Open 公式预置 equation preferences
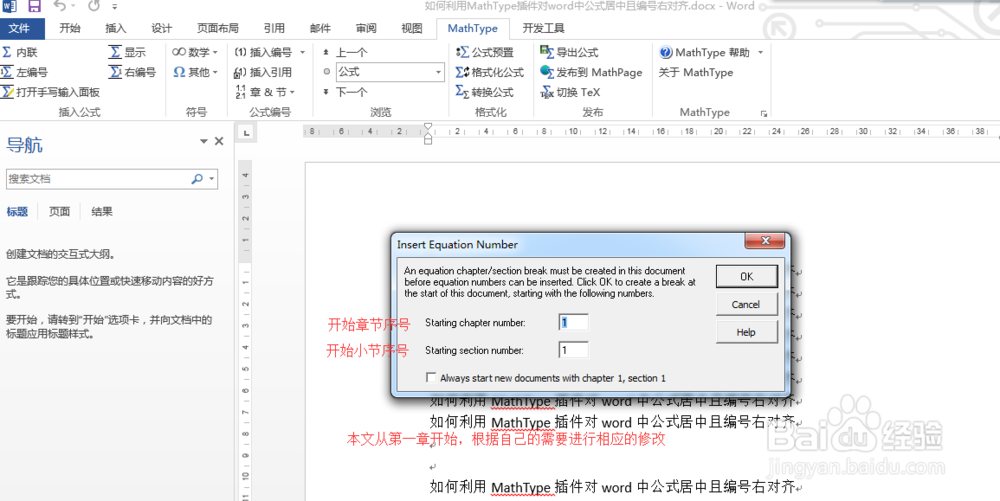The height and width of the screenshot is (501, 1000). click(485, 52)
